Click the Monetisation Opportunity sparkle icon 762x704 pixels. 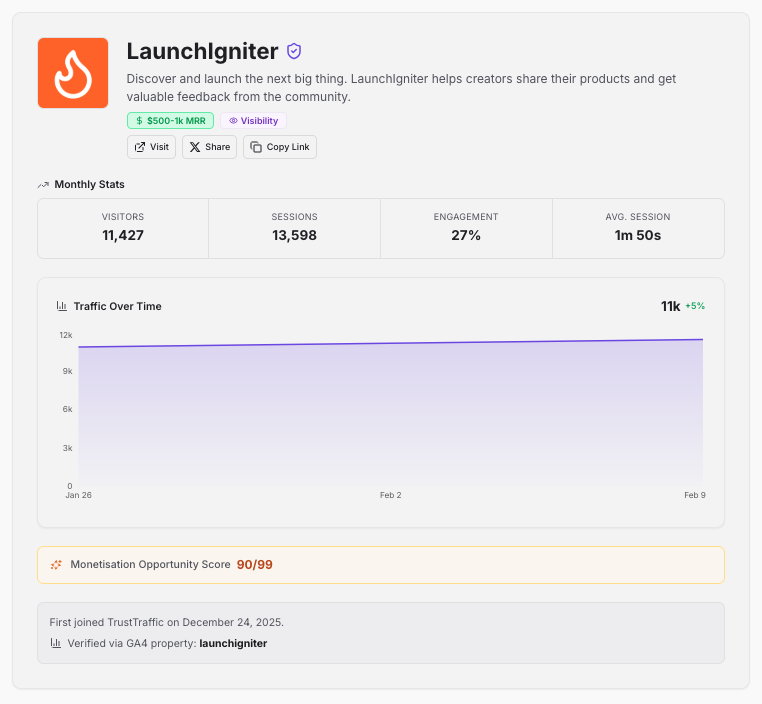(x=56, y=565)
